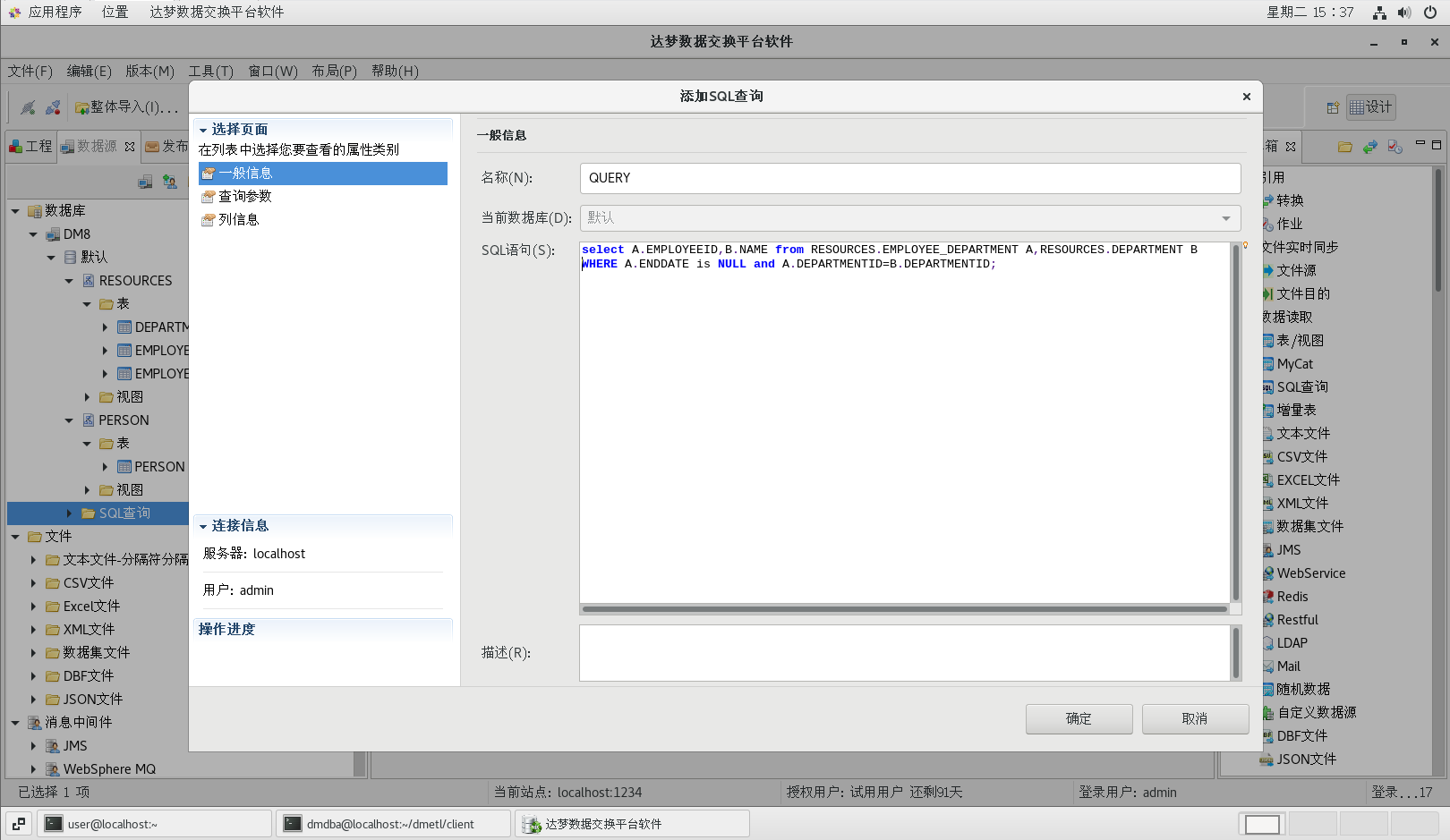Select the LDAP item in the toolbox
This screenshot has width=1450, height=840.
(x=1292, y=643)
